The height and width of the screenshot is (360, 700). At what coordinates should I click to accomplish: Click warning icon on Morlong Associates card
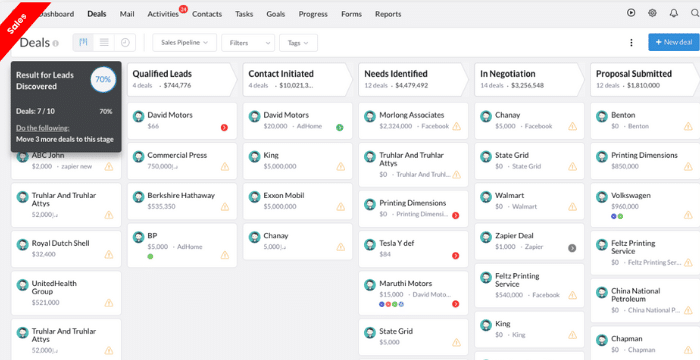pos(456,126)
